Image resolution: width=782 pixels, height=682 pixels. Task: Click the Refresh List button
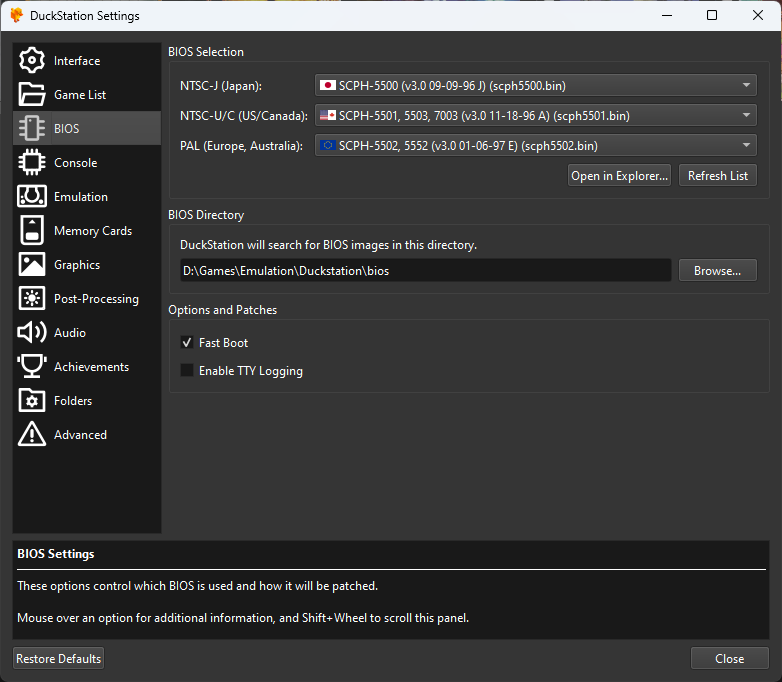pyautogui.click(x=718, y=176)
